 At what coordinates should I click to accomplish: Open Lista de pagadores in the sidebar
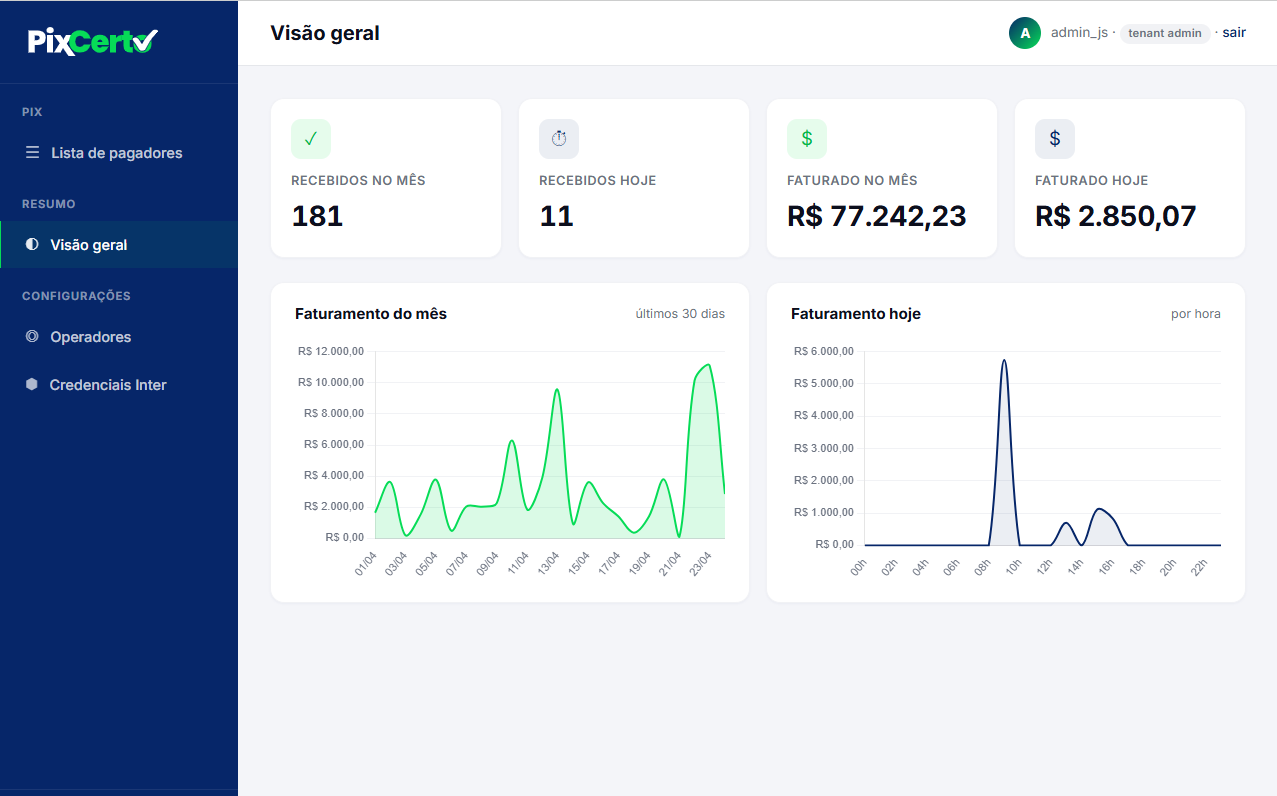(119, 153)
